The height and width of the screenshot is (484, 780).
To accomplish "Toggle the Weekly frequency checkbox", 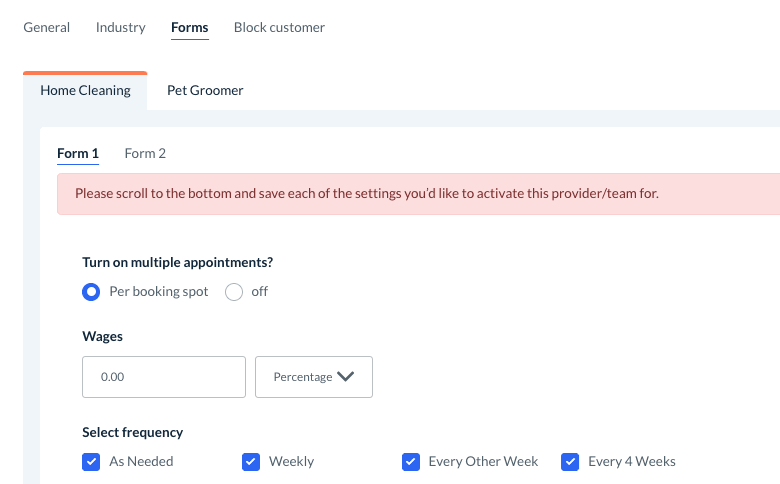I will pyautogui.click(x=251, y=462).
